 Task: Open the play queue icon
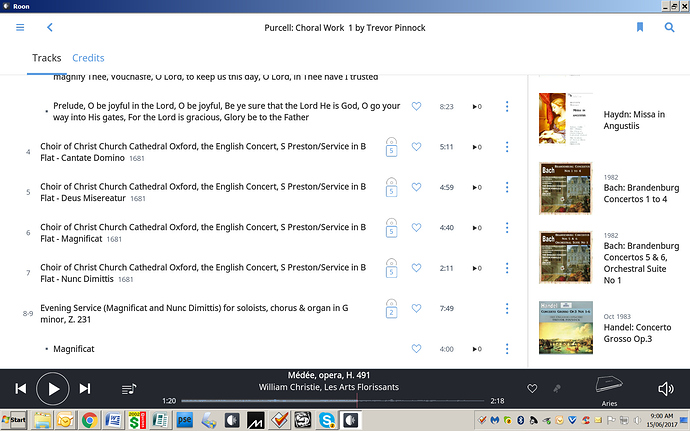(x=129, y=389)
